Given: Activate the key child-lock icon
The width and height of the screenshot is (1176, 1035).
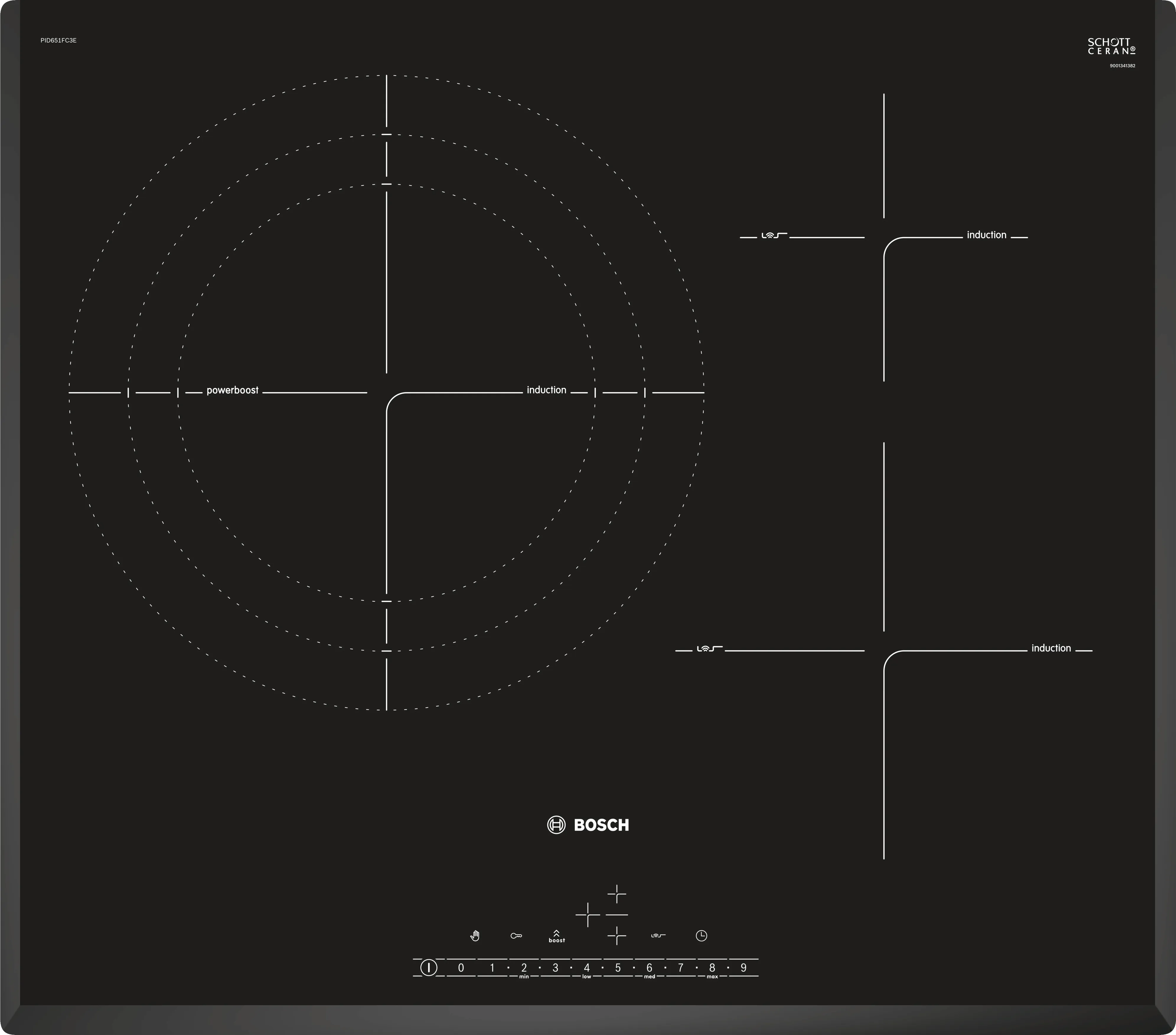Looking at the screenshot, I should click(x=516, y=936).
